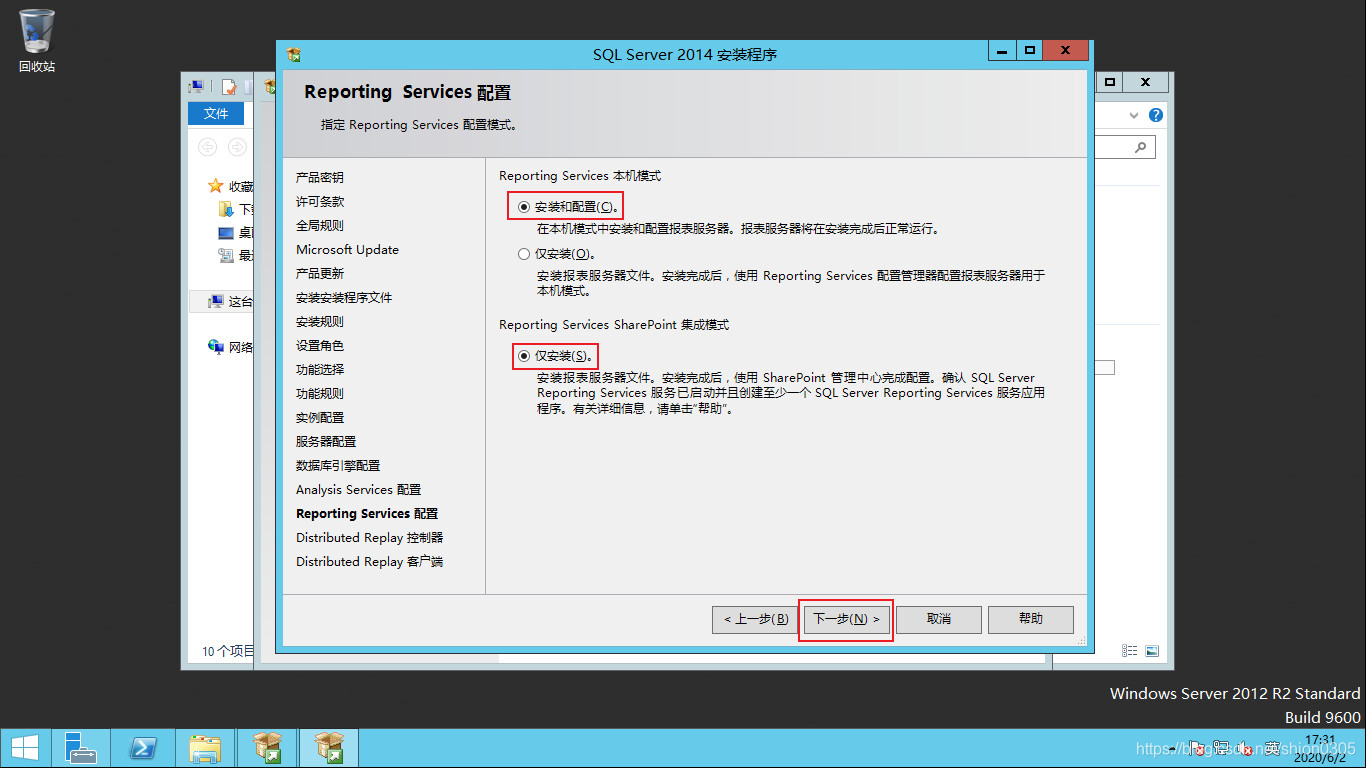Click the Analysis Services 配置 step

pos(358,489)
